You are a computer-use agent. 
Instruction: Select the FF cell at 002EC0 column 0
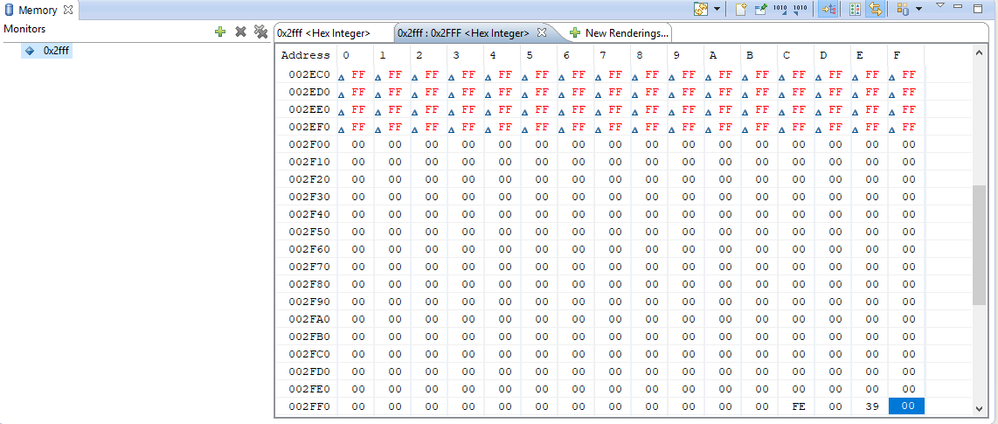click(x=355, y=74)
